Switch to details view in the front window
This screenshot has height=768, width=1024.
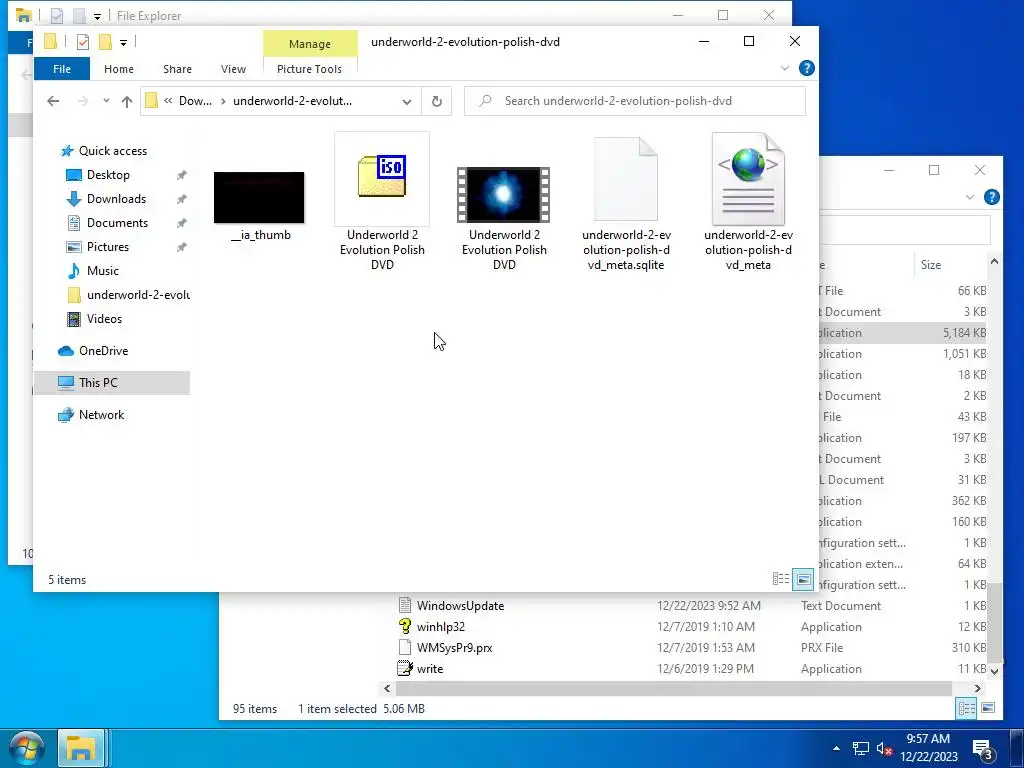781,579
